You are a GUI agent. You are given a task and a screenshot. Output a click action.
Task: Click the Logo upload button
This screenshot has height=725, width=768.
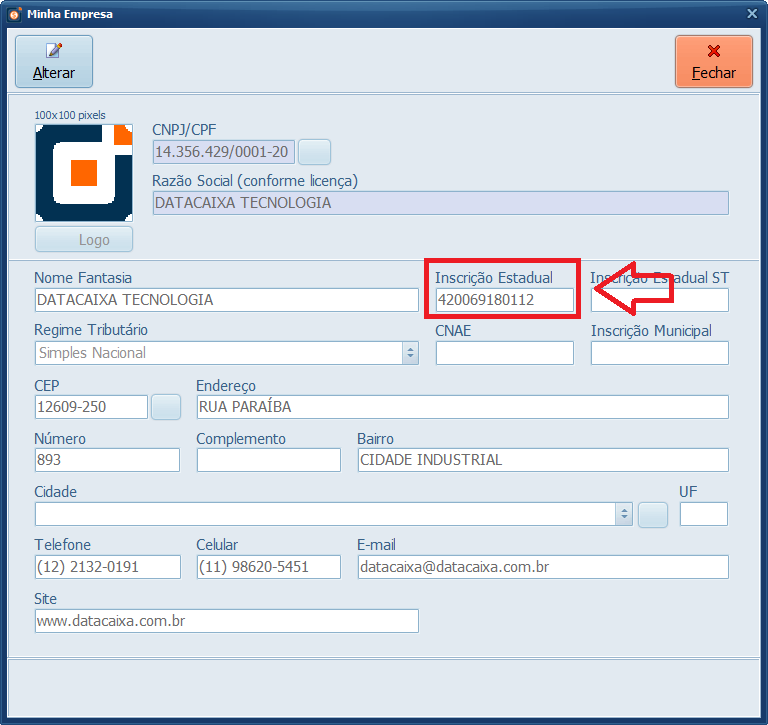[x=84, y=240]
